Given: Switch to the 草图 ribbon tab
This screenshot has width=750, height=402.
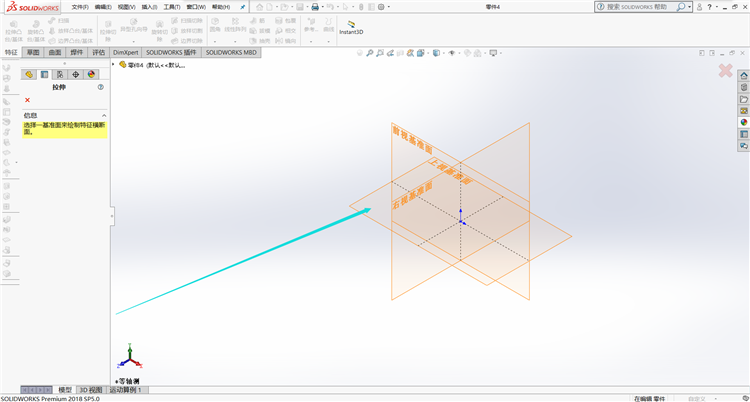Looking at the screenshot, I should tap(33, 53).
